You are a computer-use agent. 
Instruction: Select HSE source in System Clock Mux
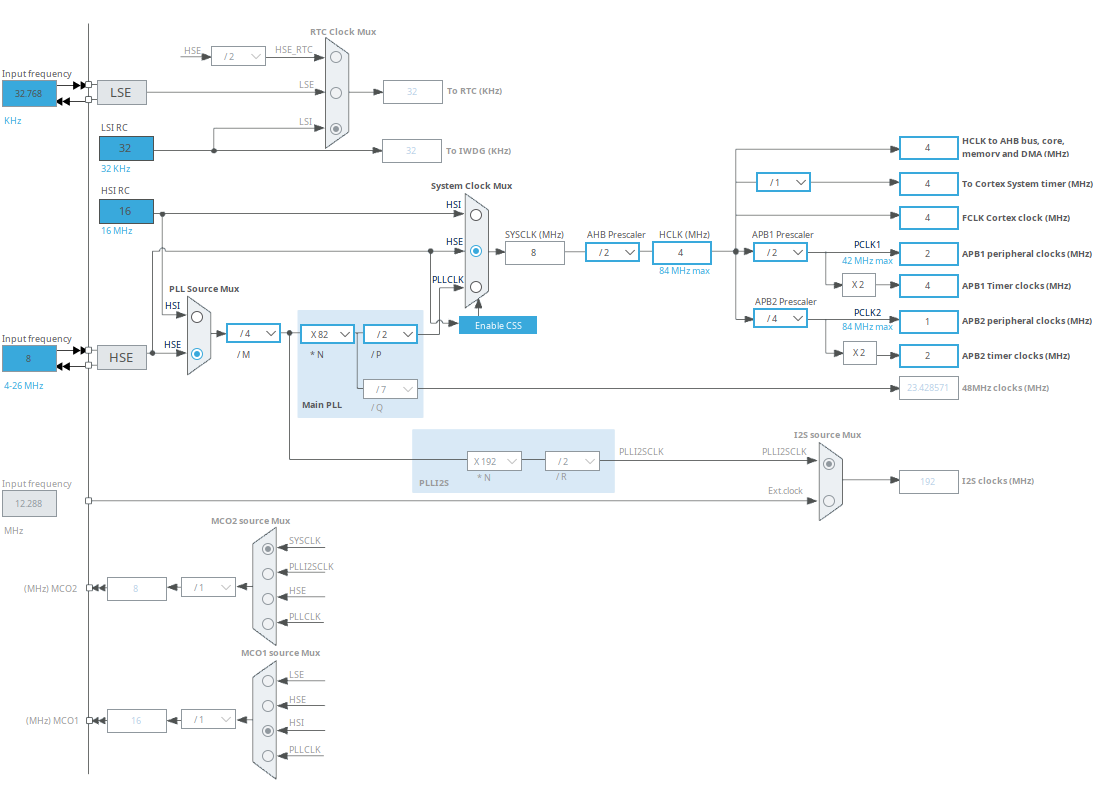pyautogui.click(x=476, y=251)
